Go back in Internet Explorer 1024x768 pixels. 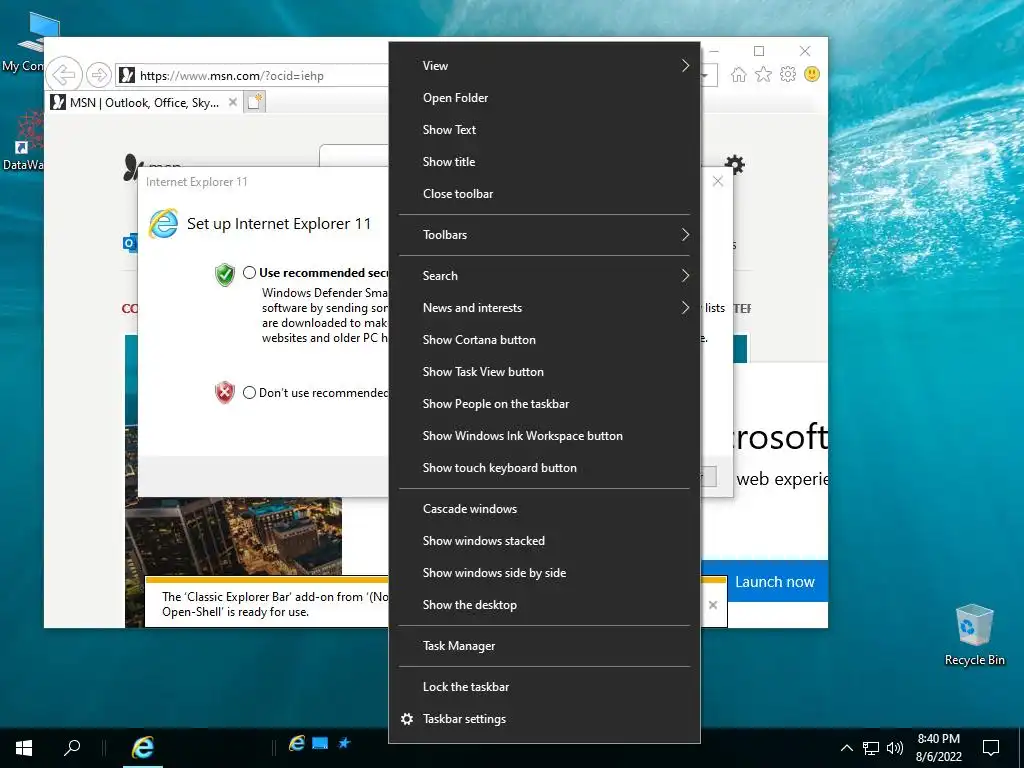pyautogui.click(x=64, y=75)
